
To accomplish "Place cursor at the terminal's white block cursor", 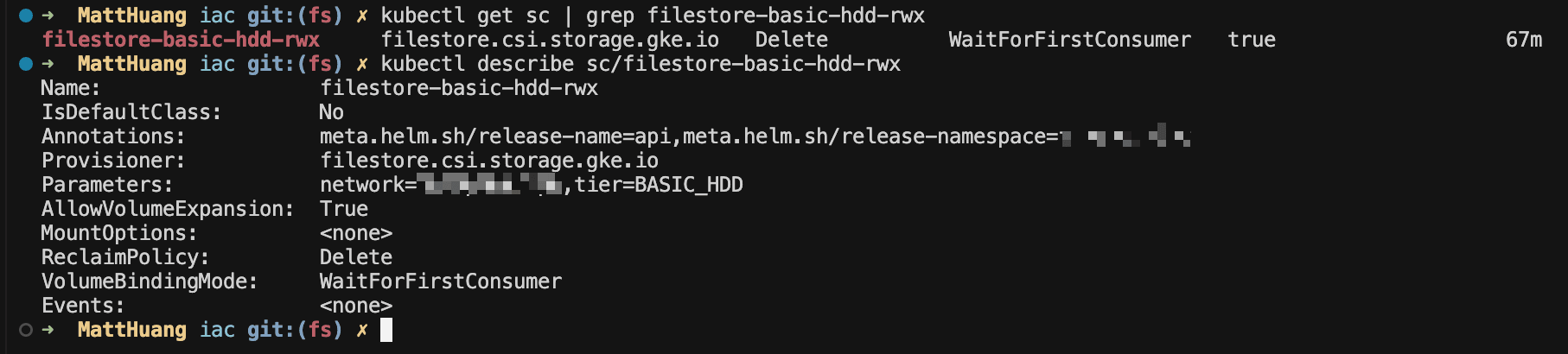I will (x=386, y=329).
